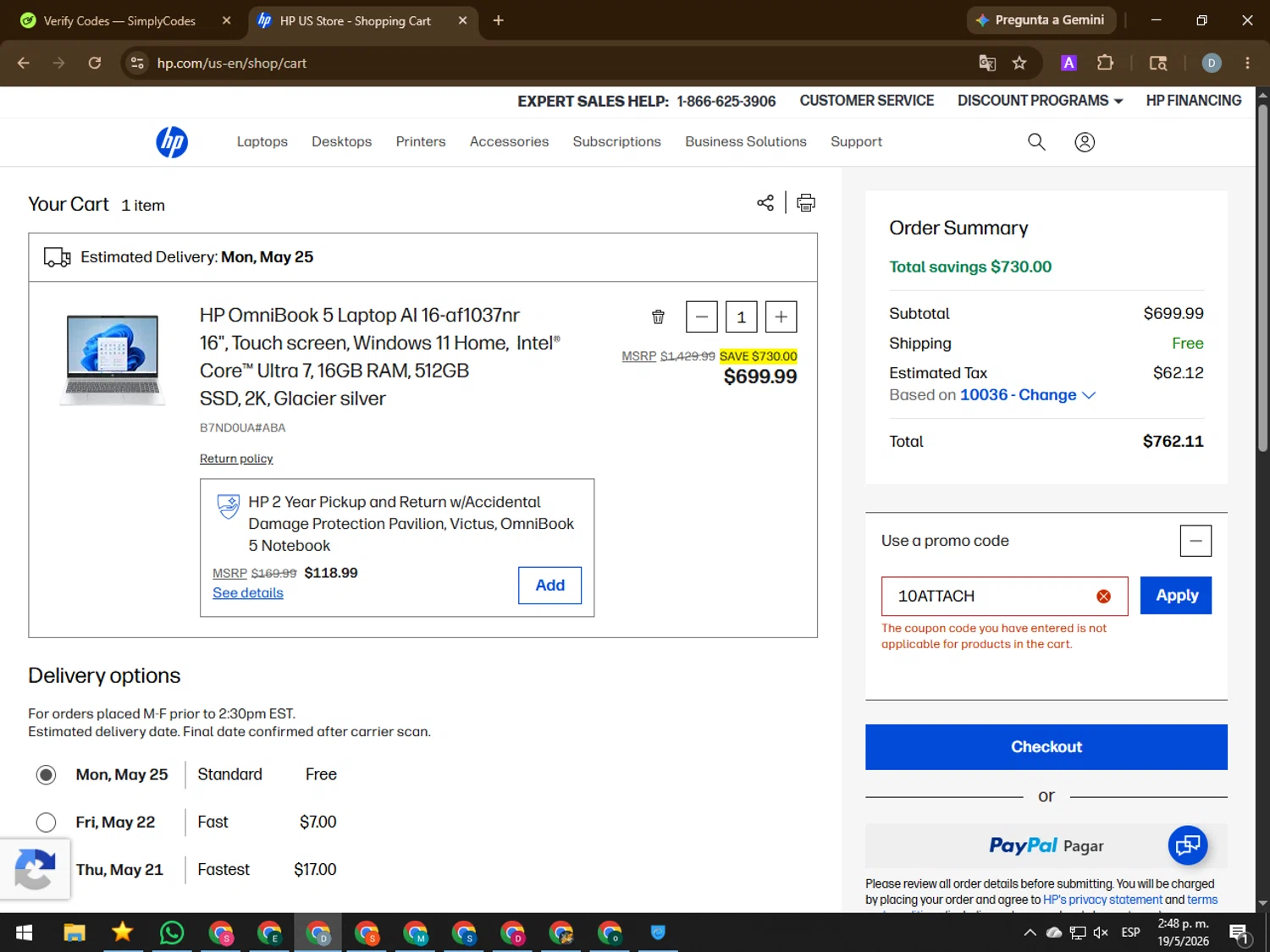Image resolution: width=1270 pixels, height=952 pixels.
Task: Open the Customer Service link
Action: [x=867, y=101]
